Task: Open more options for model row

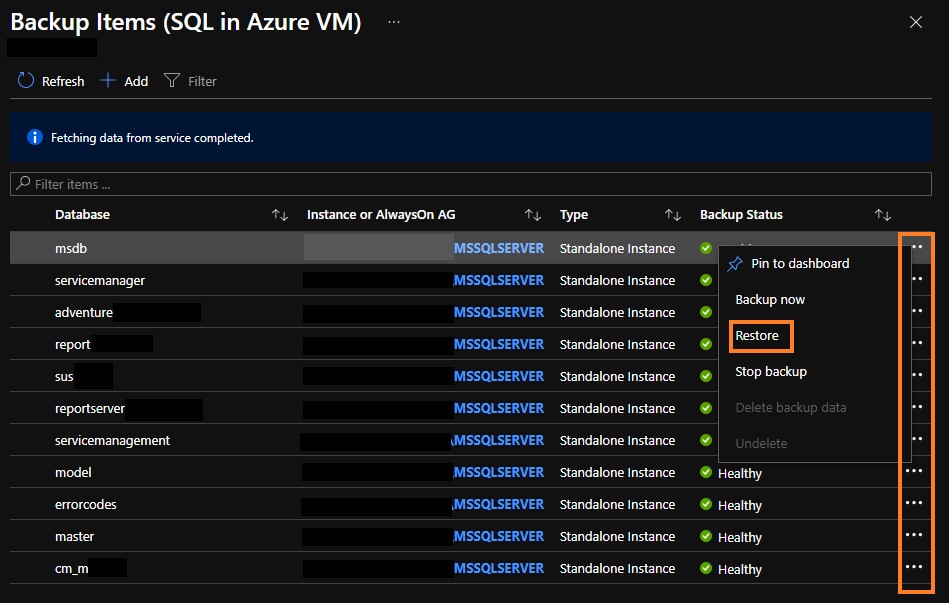Action: pos(914,470)
